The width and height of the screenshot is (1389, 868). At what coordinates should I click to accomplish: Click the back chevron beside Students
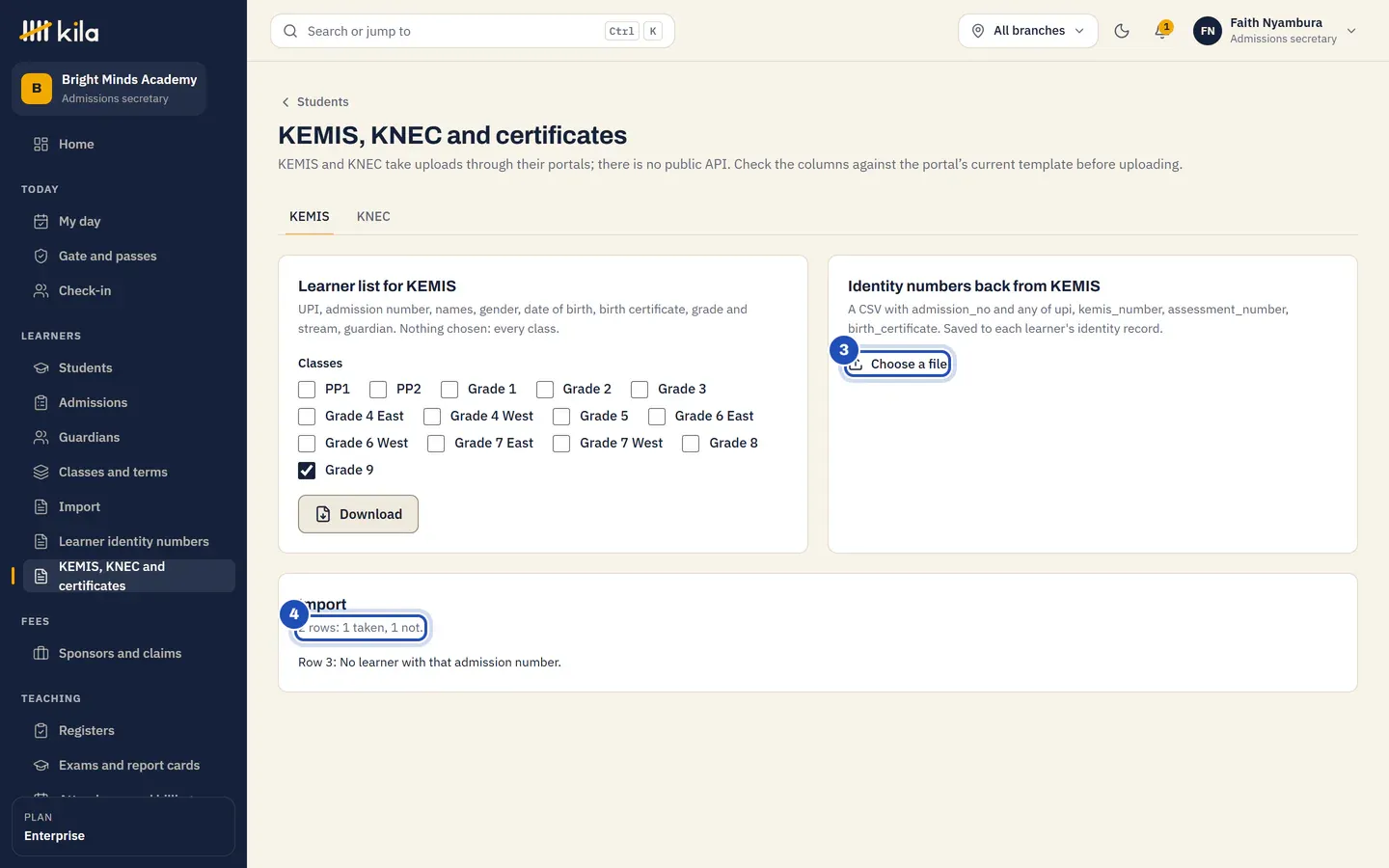pyautogui.click(x=286, y=102)
